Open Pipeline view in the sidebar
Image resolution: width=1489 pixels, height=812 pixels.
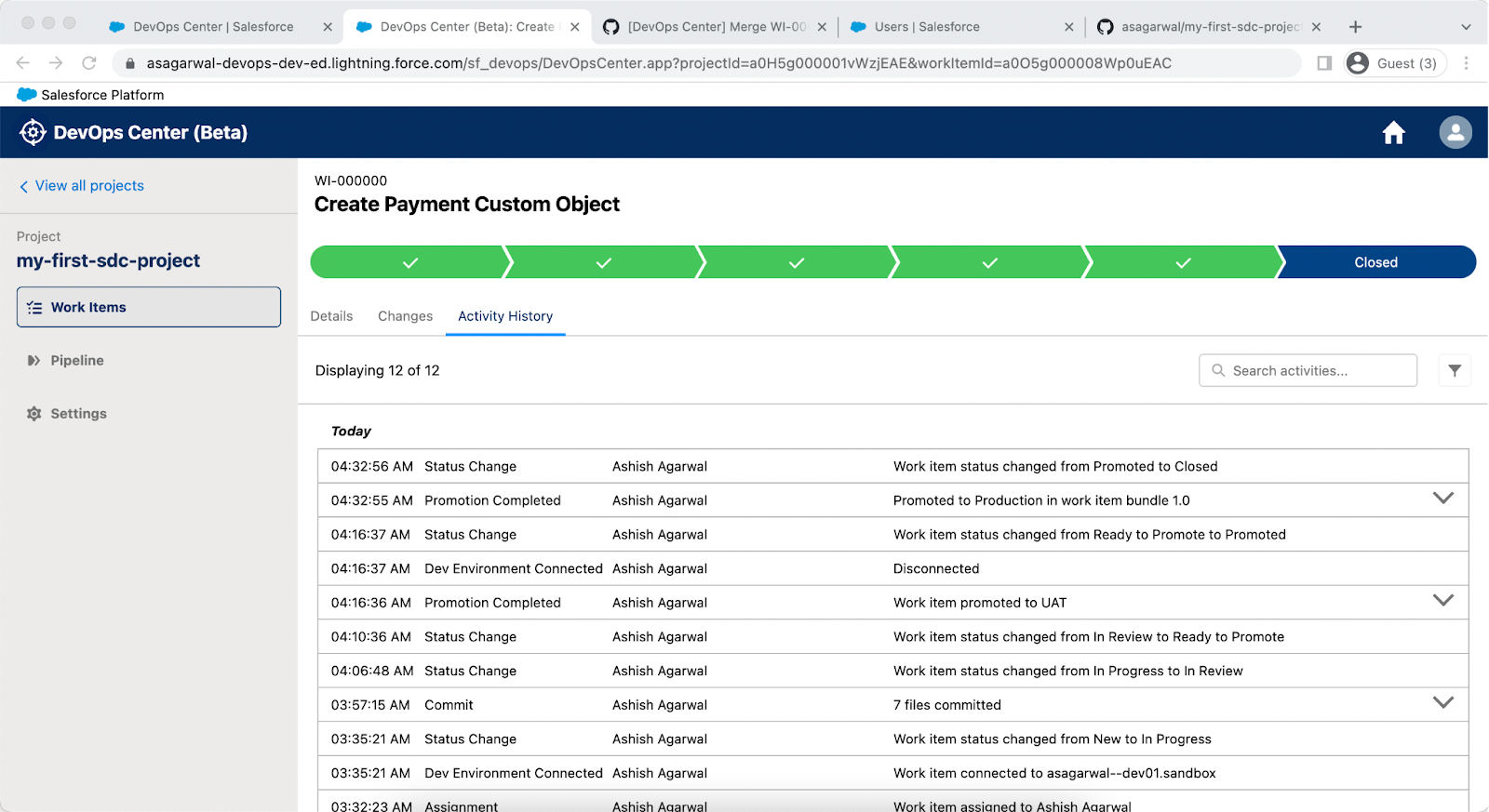click(76, 361)
